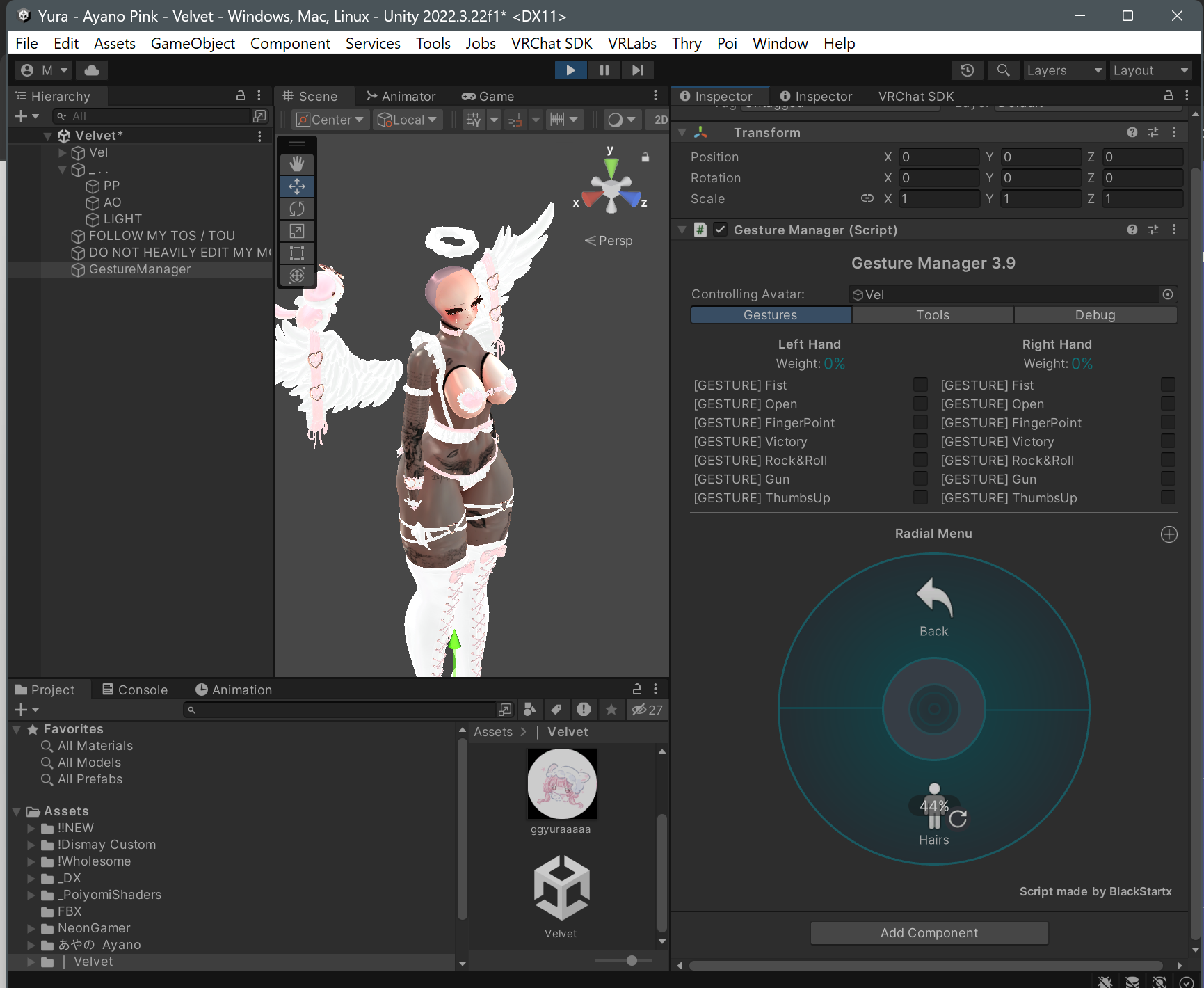This screenshot has width=1204, height=988.
Task: Open Transform component preset icon
Action: [1153, 132]
